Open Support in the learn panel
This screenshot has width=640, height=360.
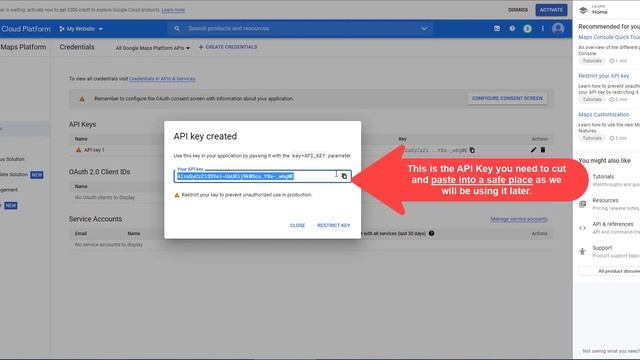pos(602,248)
